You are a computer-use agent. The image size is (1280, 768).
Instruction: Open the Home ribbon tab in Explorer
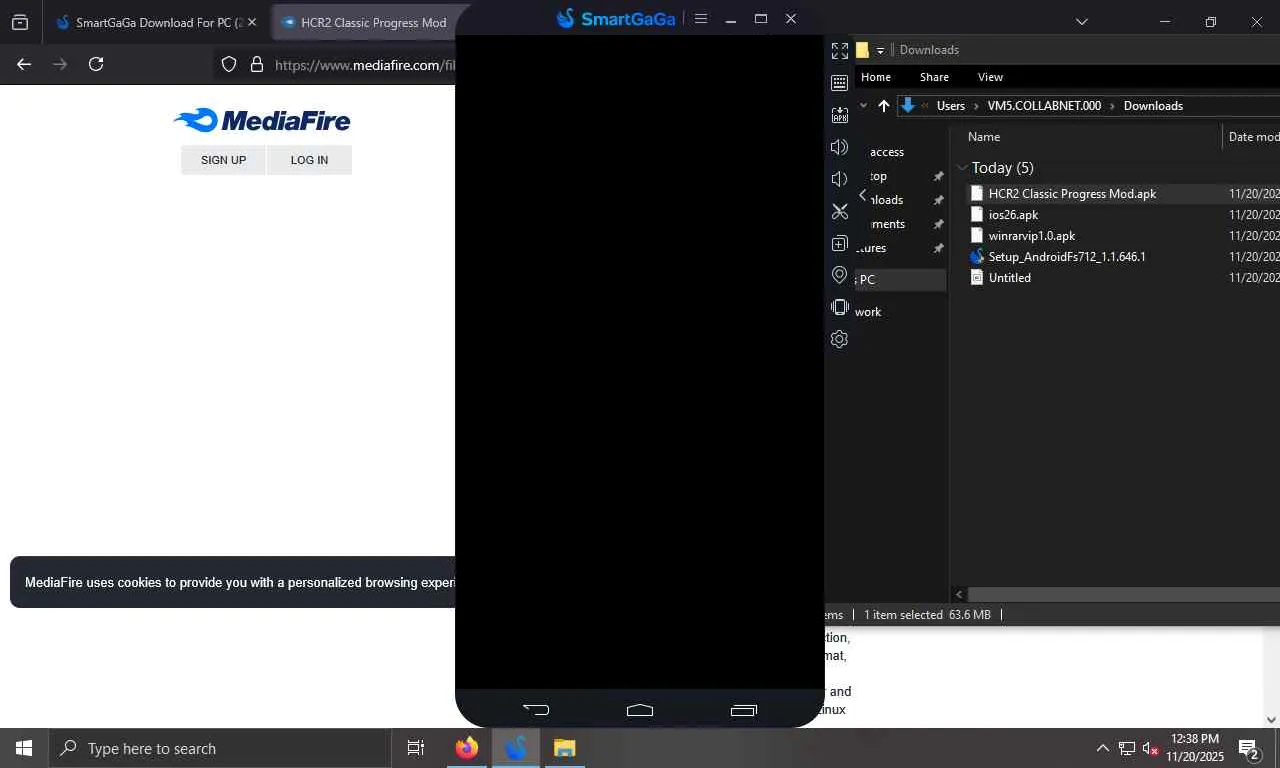876,77
